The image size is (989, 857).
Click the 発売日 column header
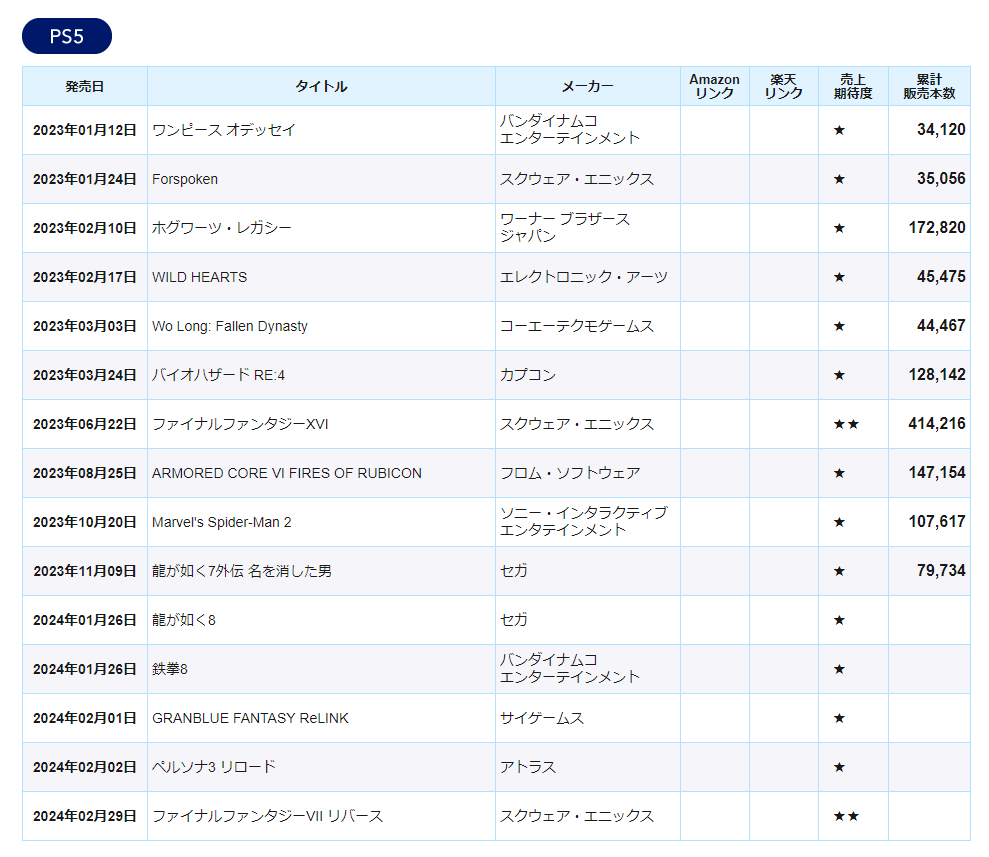click(x=85, y=86)
